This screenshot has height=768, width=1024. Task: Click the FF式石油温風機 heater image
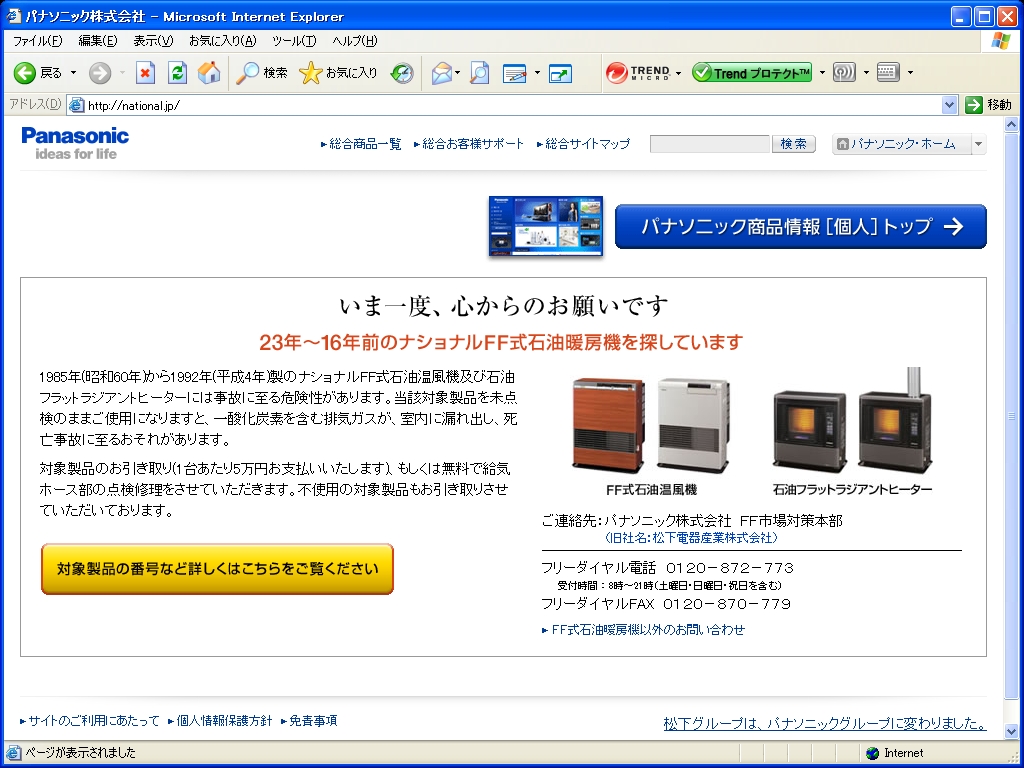pyautogui.click(x=651, y=424)
